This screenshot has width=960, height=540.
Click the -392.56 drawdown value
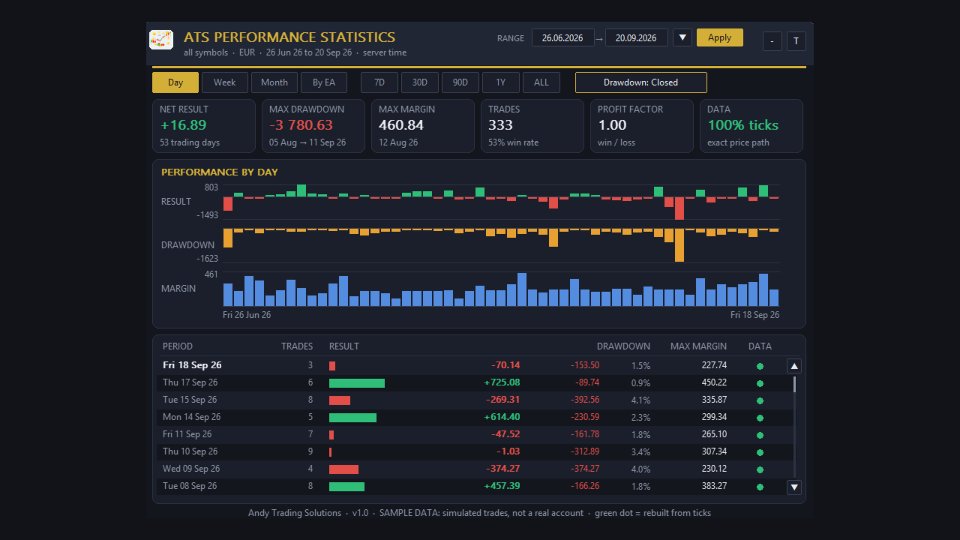click(585, 400)
